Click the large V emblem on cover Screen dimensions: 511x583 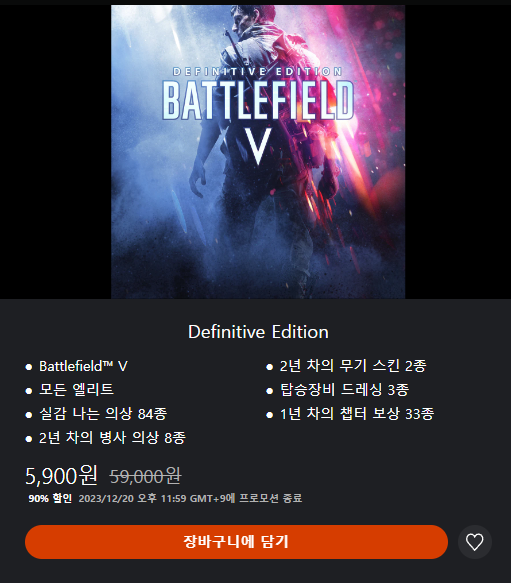(x=258, y=146)
